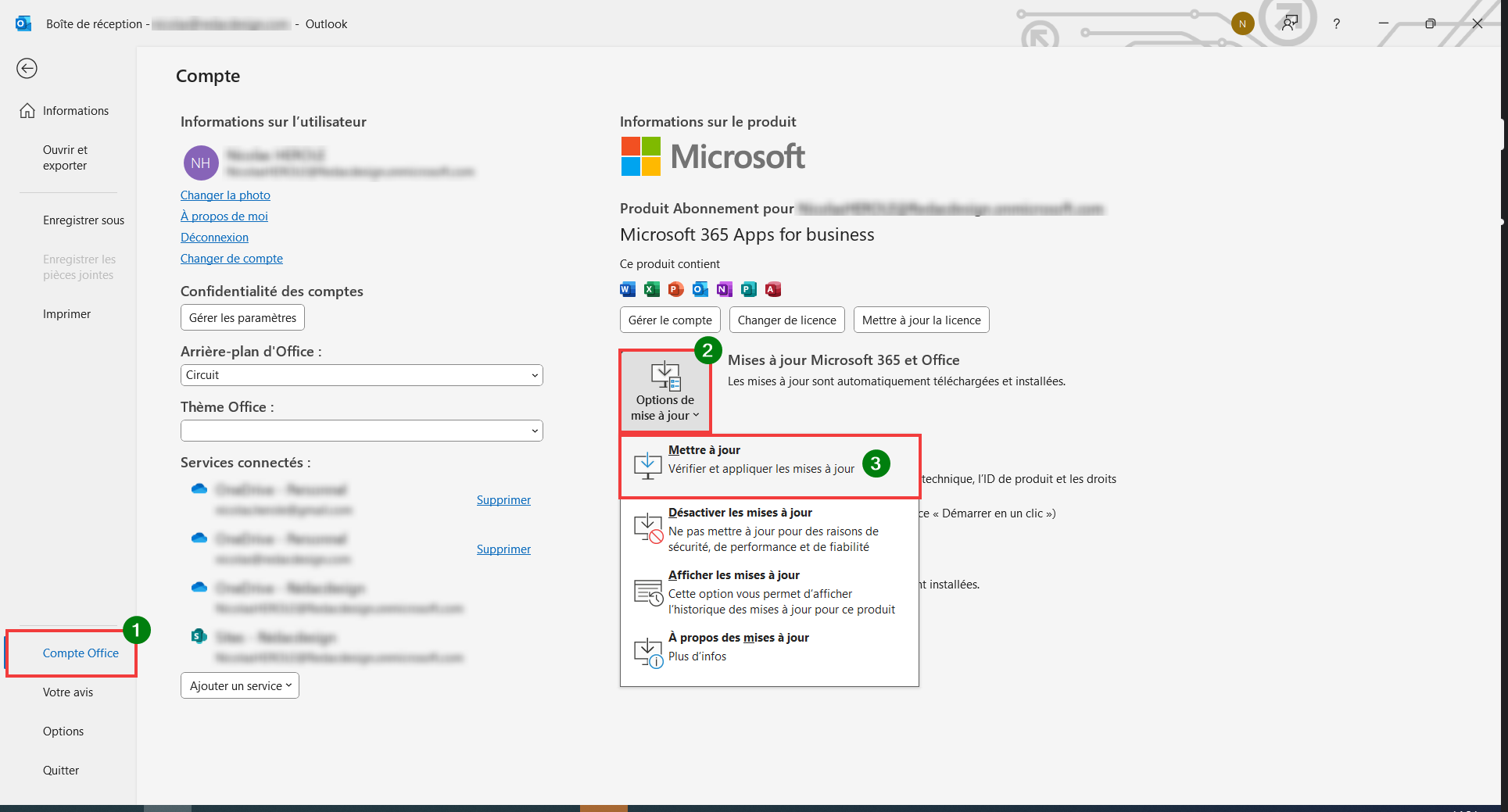
Task: Choose Désactiver les mises à jour
Action: pyautogui.click(x=770, y=529)
